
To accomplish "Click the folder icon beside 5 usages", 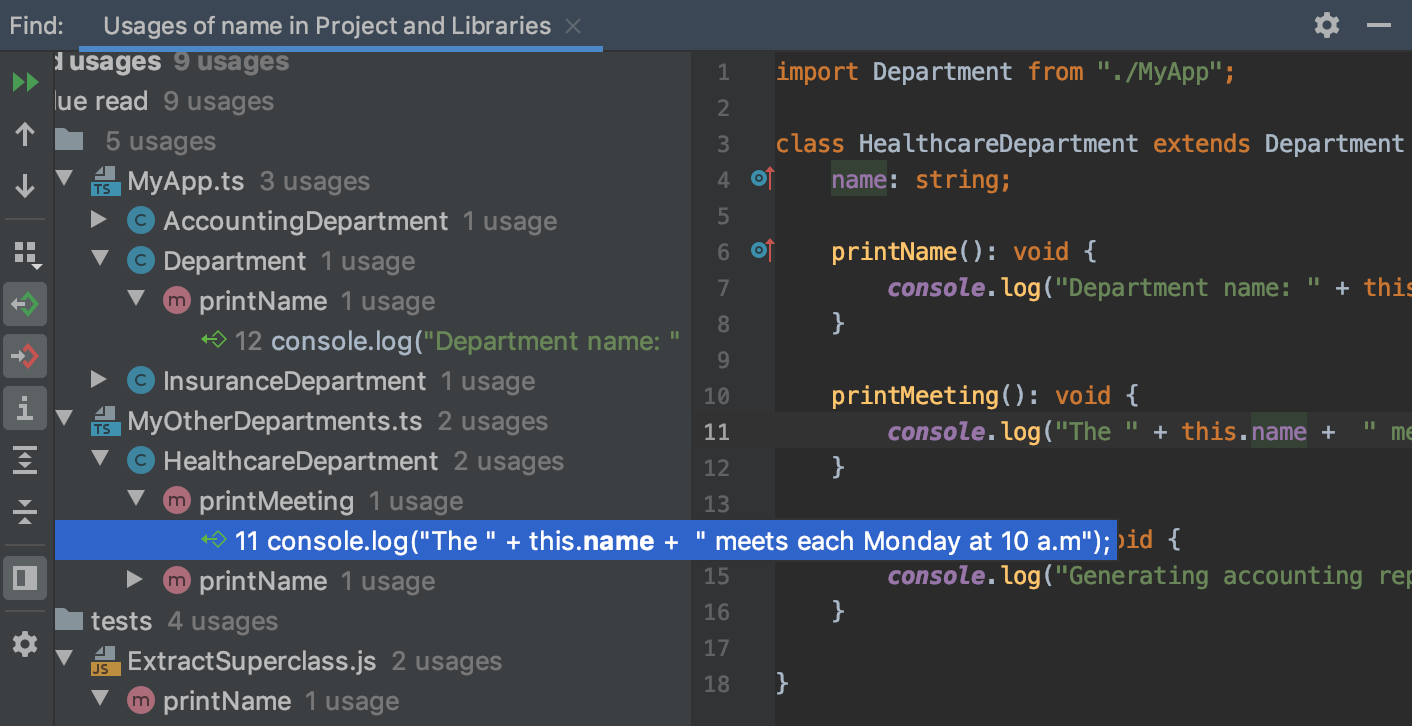I will 68,140.
